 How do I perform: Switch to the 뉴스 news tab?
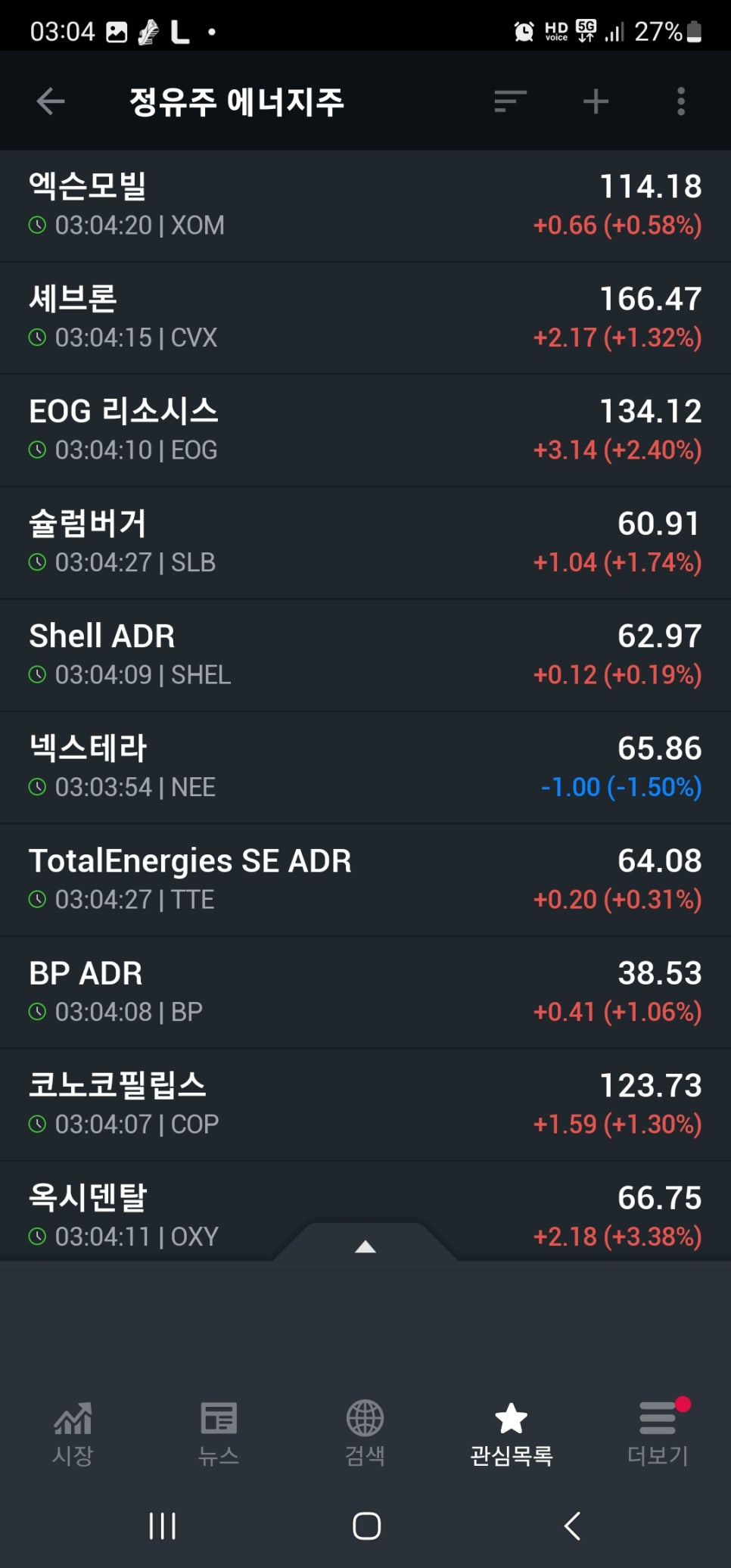(219, 1433)
